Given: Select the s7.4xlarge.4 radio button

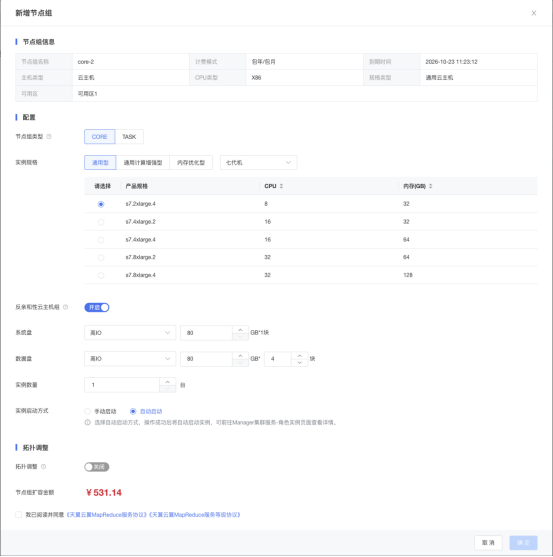Looking at the screenshot, I should point(101,240).
